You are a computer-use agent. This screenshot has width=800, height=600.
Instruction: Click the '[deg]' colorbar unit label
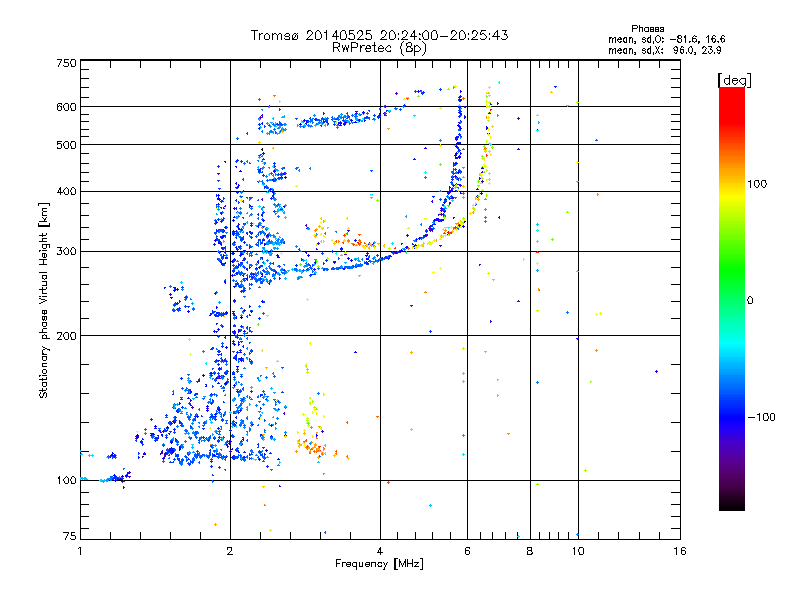click(734, 80)
